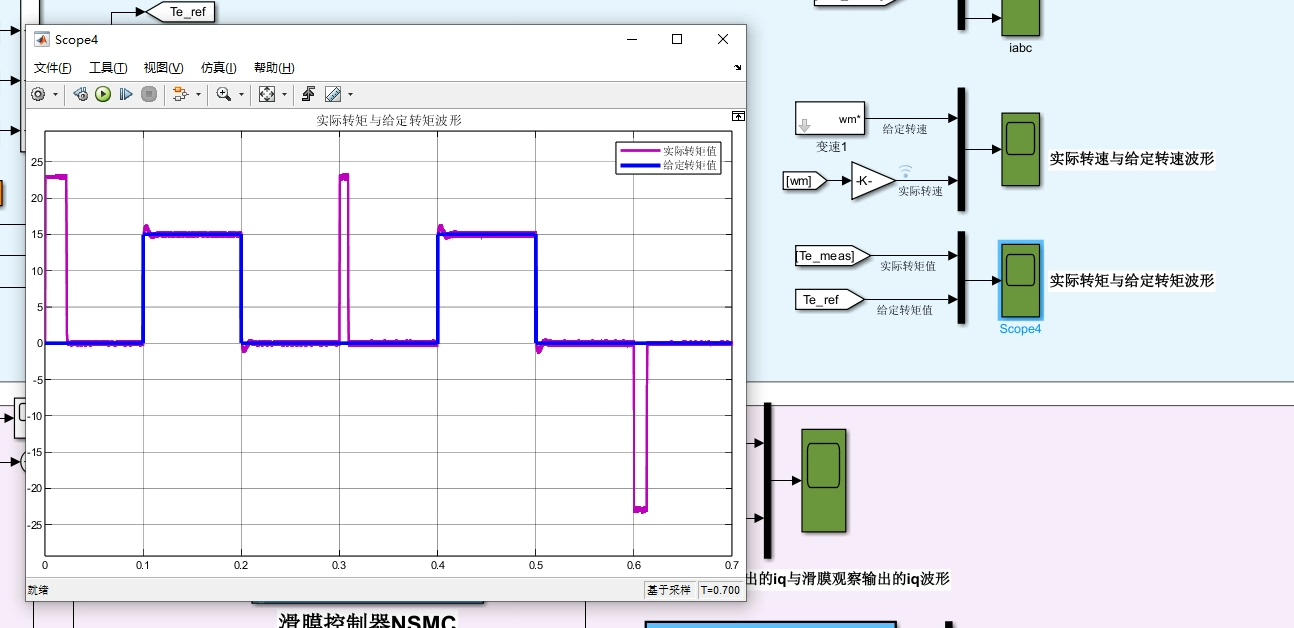Select the mux bar feeding the iq scope
The image size is (1294, 628).
768,480
